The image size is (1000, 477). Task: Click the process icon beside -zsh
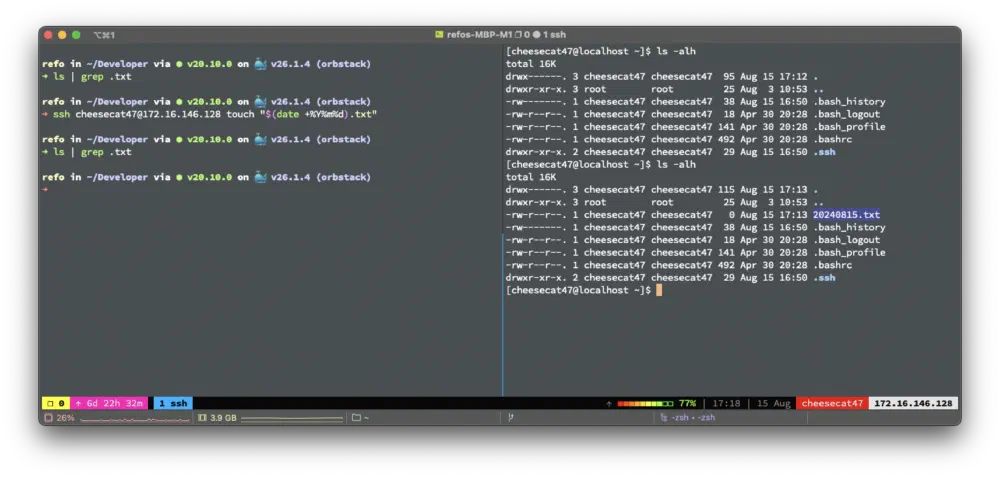[x=663, y=418]
